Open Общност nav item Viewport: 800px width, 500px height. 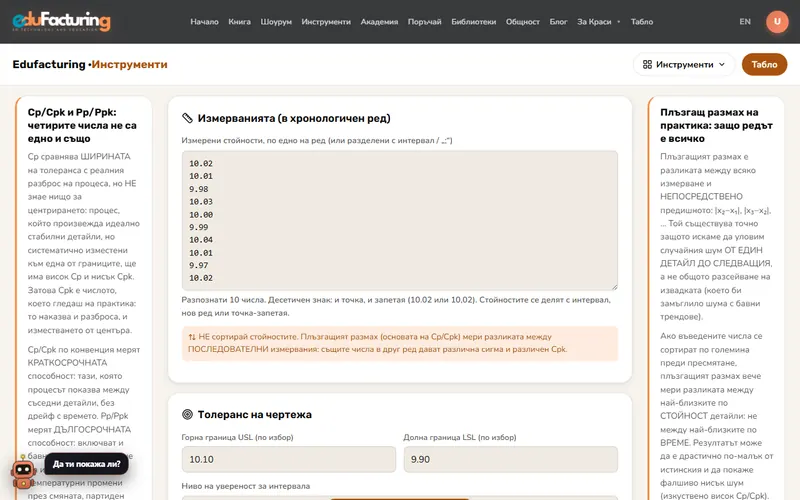(x=522, y=21)
